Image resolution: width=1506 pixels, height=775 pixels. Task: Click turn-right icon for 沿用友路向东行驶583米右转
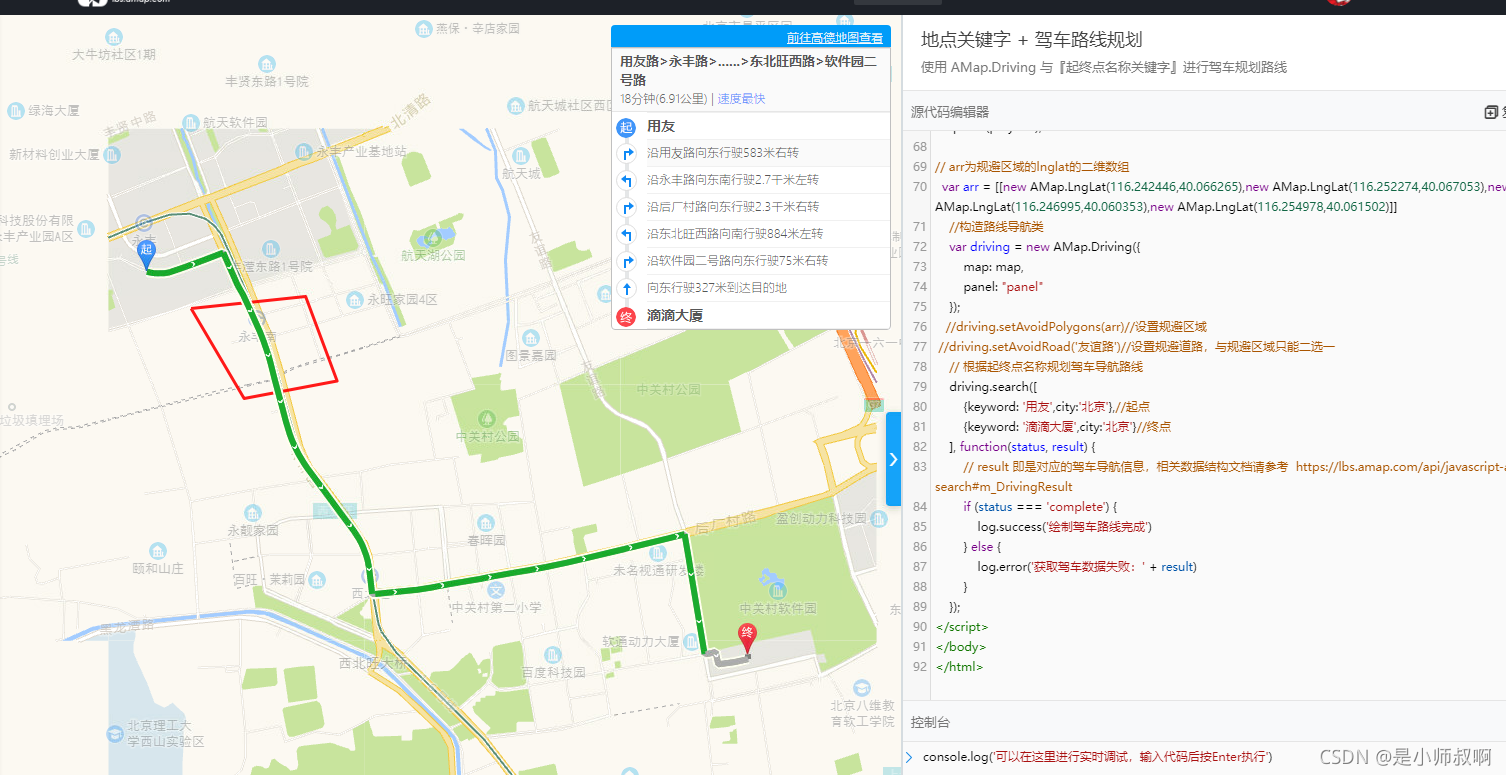(x=627, y=153)
